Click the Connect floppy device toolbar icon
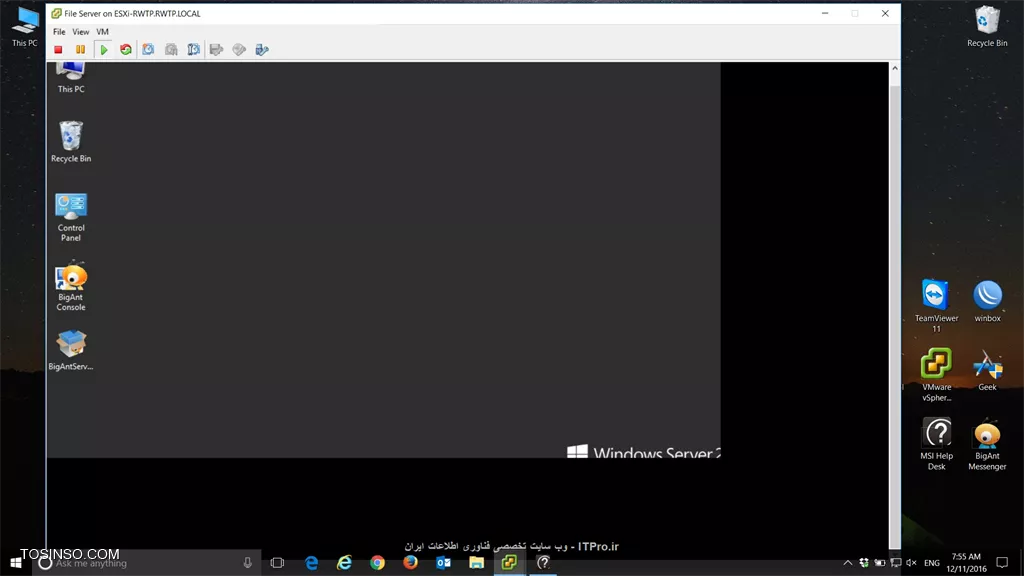The image size is (1024, 576). click(x=216, y=50)
